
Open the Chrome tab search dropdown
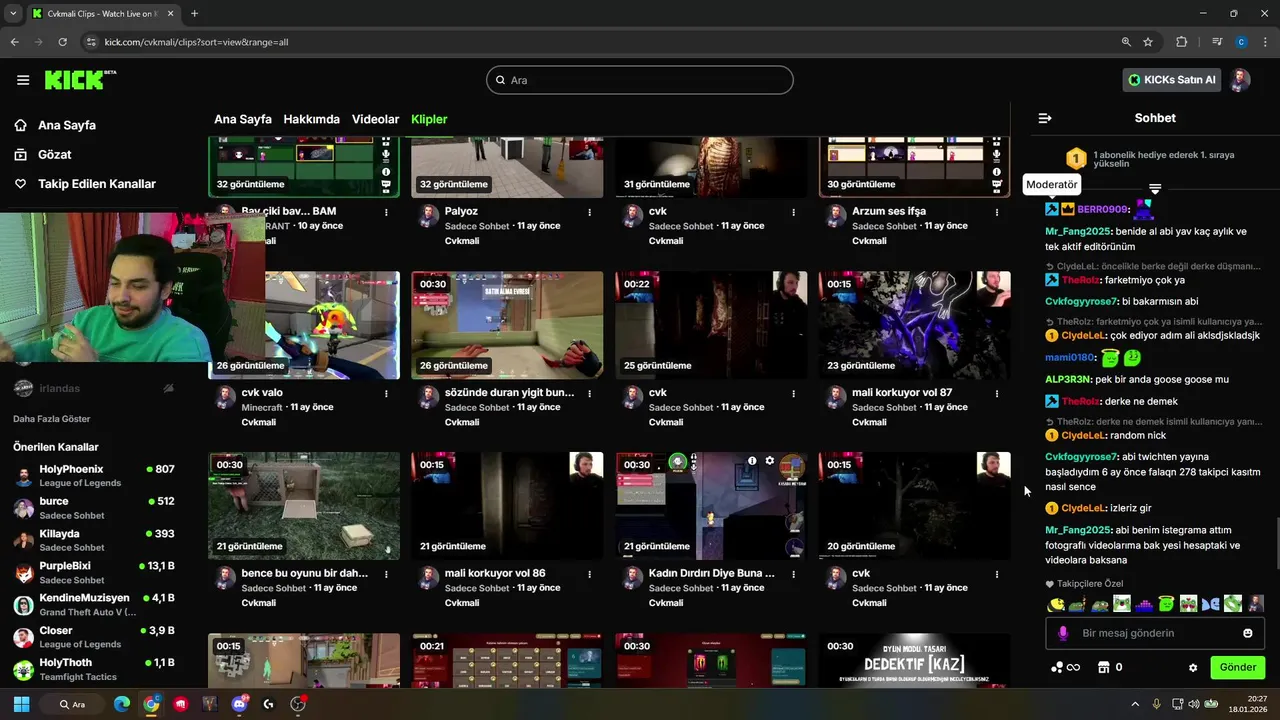pos(13,14)
